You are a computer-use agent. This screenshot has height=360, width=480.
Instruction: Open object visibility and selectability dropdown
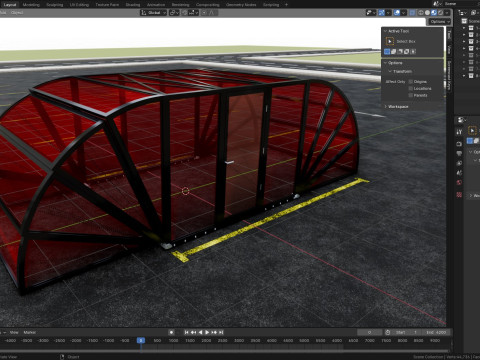[371, 13]
